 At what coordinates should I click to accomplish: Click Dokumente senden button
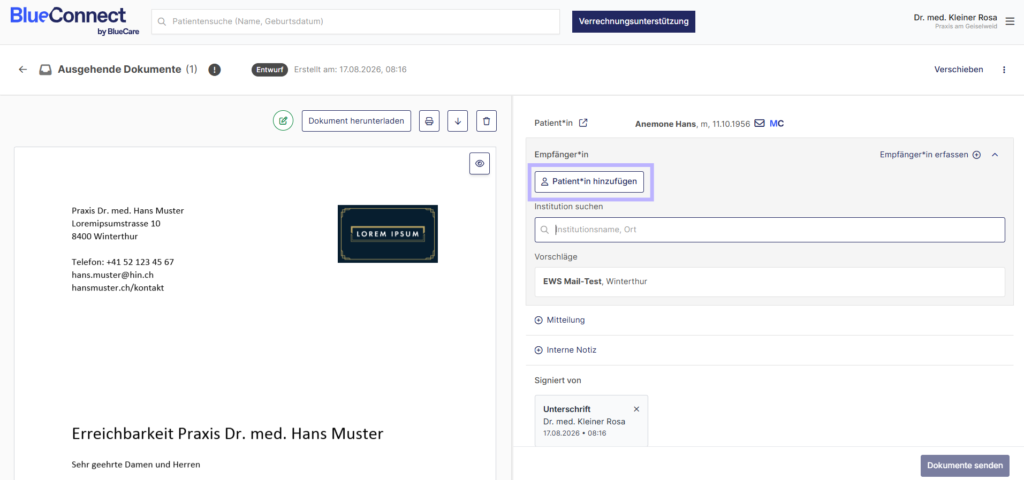965,466
